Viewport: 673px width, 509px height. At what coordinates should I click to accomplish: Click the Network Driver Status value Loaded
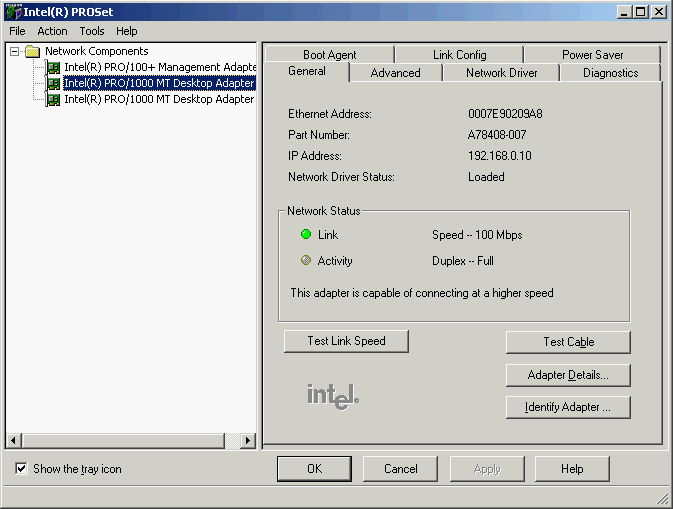click(x=486, y=177)
